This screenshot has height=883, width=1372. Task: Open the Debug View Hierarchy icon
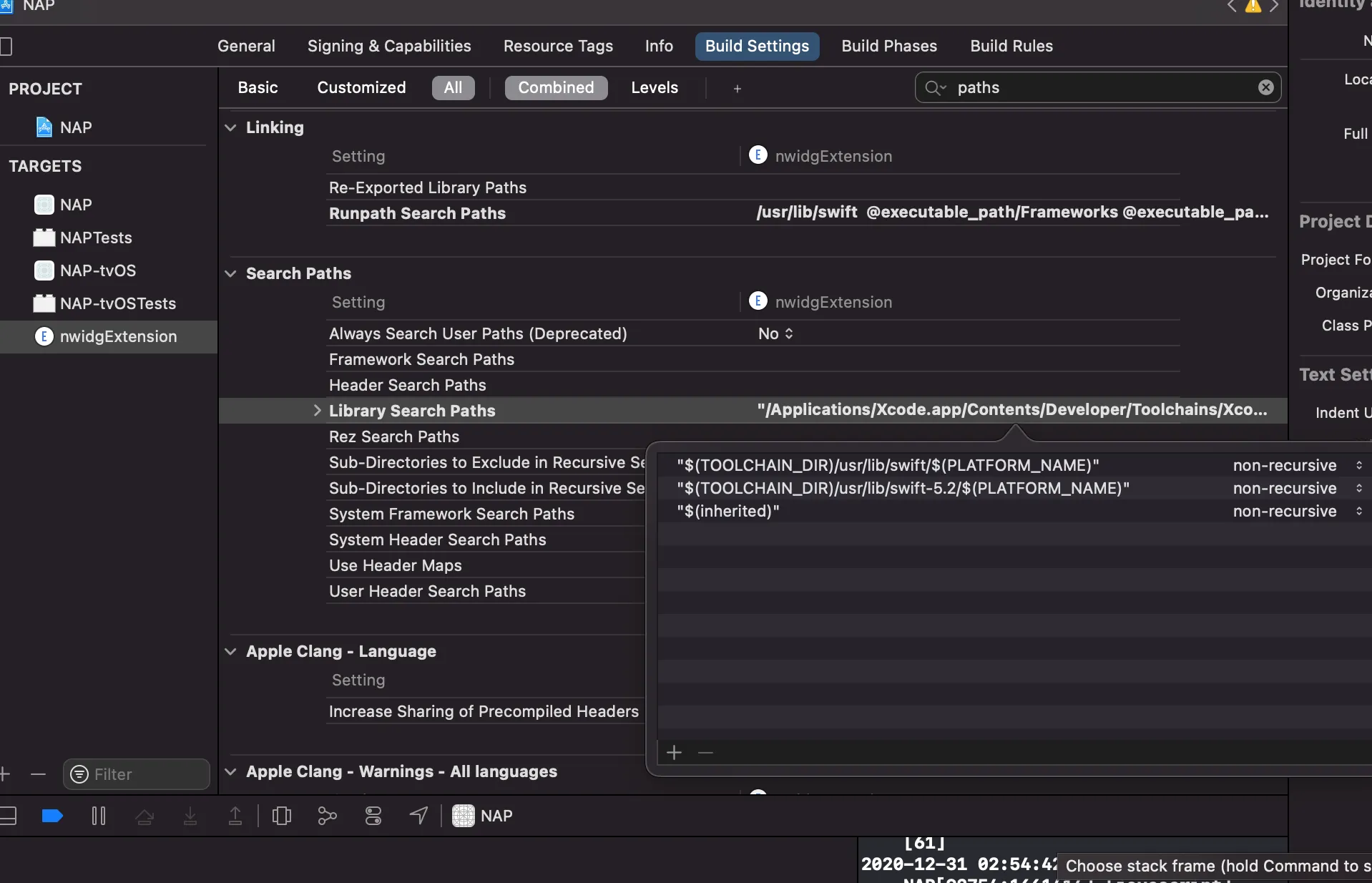(x=282, y=816)
